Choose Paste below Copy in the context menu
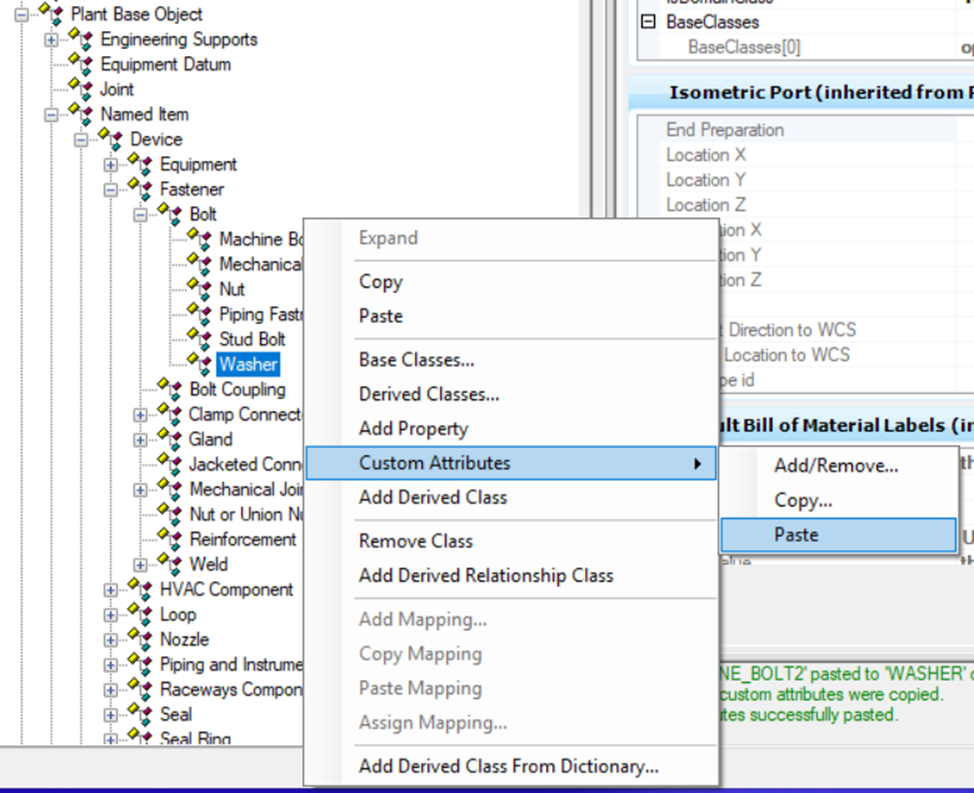Image resolution: width=974 pixels, height=793 pixels. [x=510, y=316]
